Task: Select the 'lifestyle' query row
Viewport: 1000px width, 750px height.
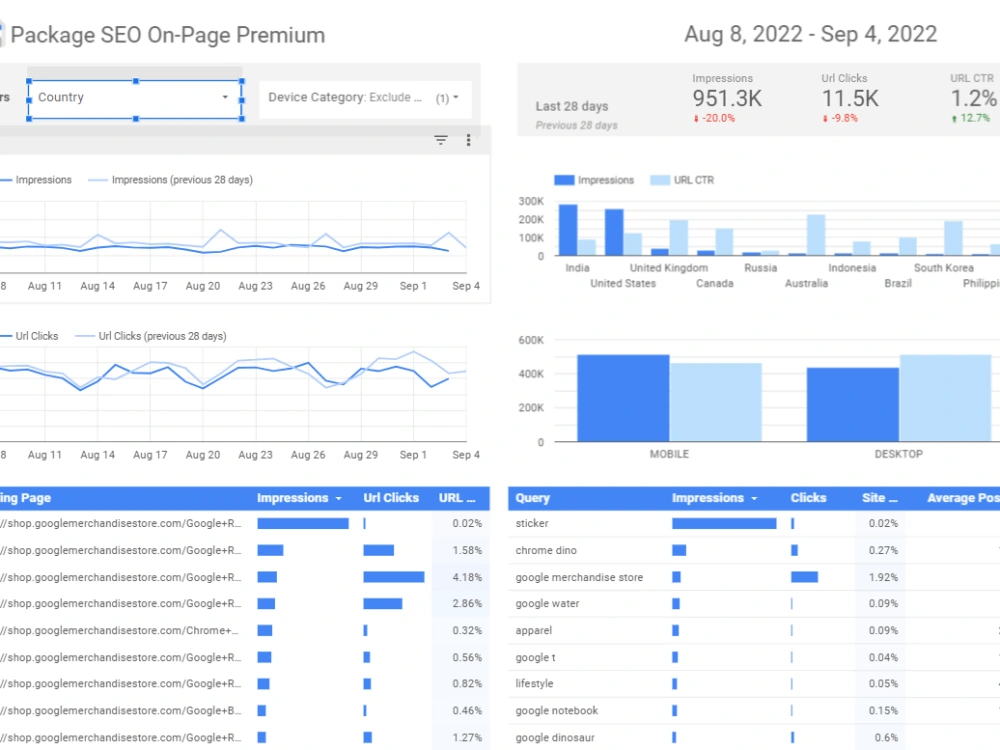Action: (754, 684)
